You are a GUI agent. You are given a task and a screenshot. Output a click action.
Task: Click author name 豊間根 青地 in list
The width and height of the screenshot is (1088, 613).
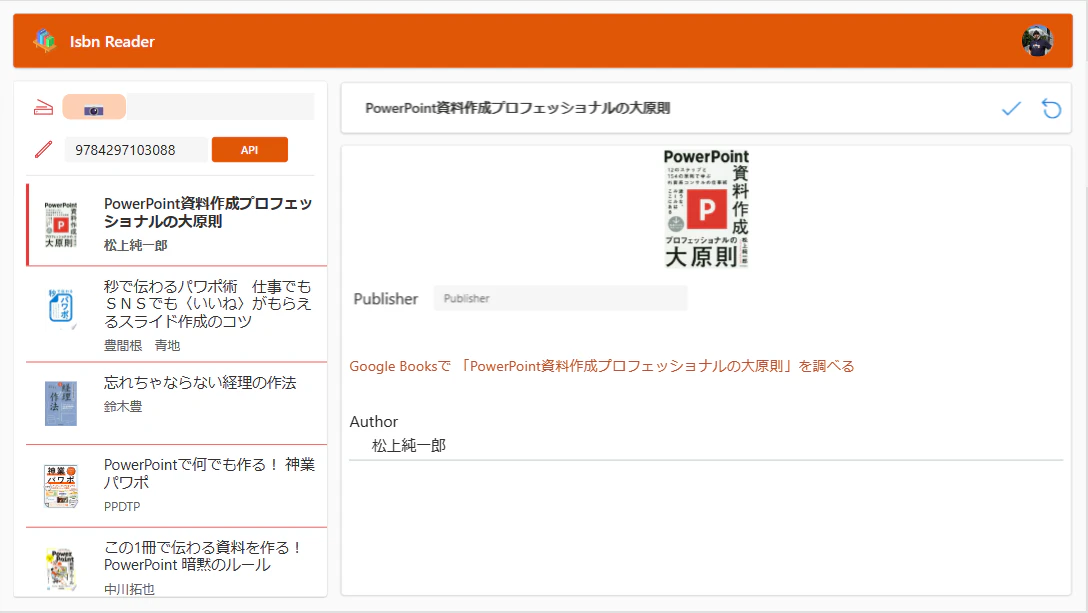coord(142,345)
